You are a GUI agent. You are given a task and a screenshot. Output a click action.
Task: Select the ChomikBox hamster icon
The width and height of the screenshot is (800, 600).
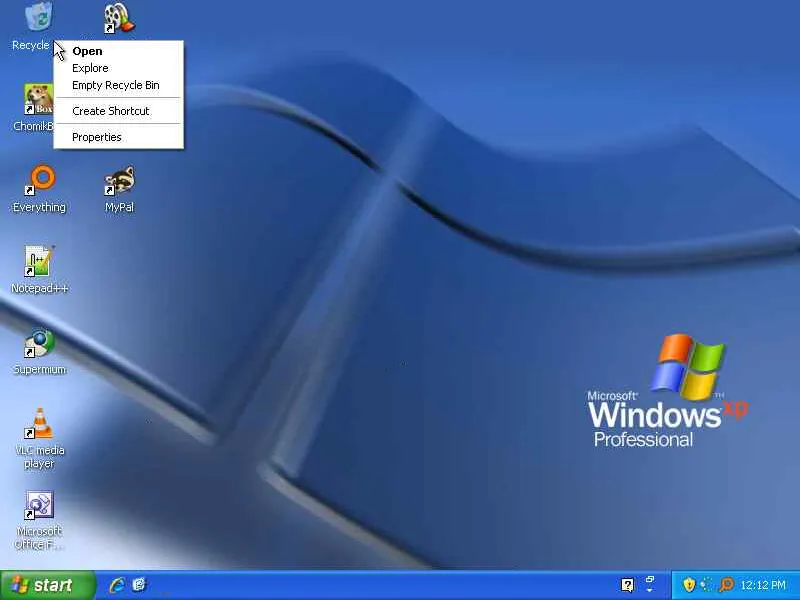[x=38, y=99]
